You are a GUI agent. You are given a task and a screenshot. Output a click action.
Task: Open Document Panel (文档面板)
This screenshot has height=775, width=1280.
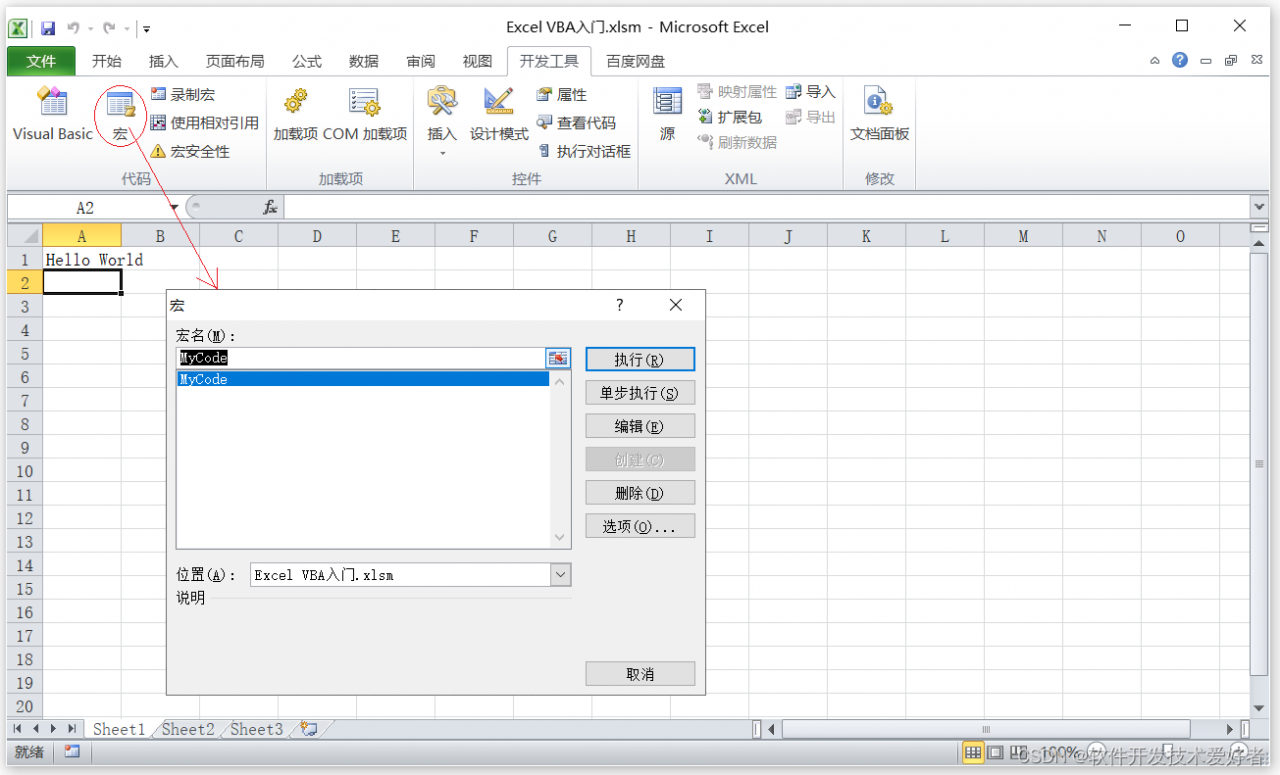point(880,114)
